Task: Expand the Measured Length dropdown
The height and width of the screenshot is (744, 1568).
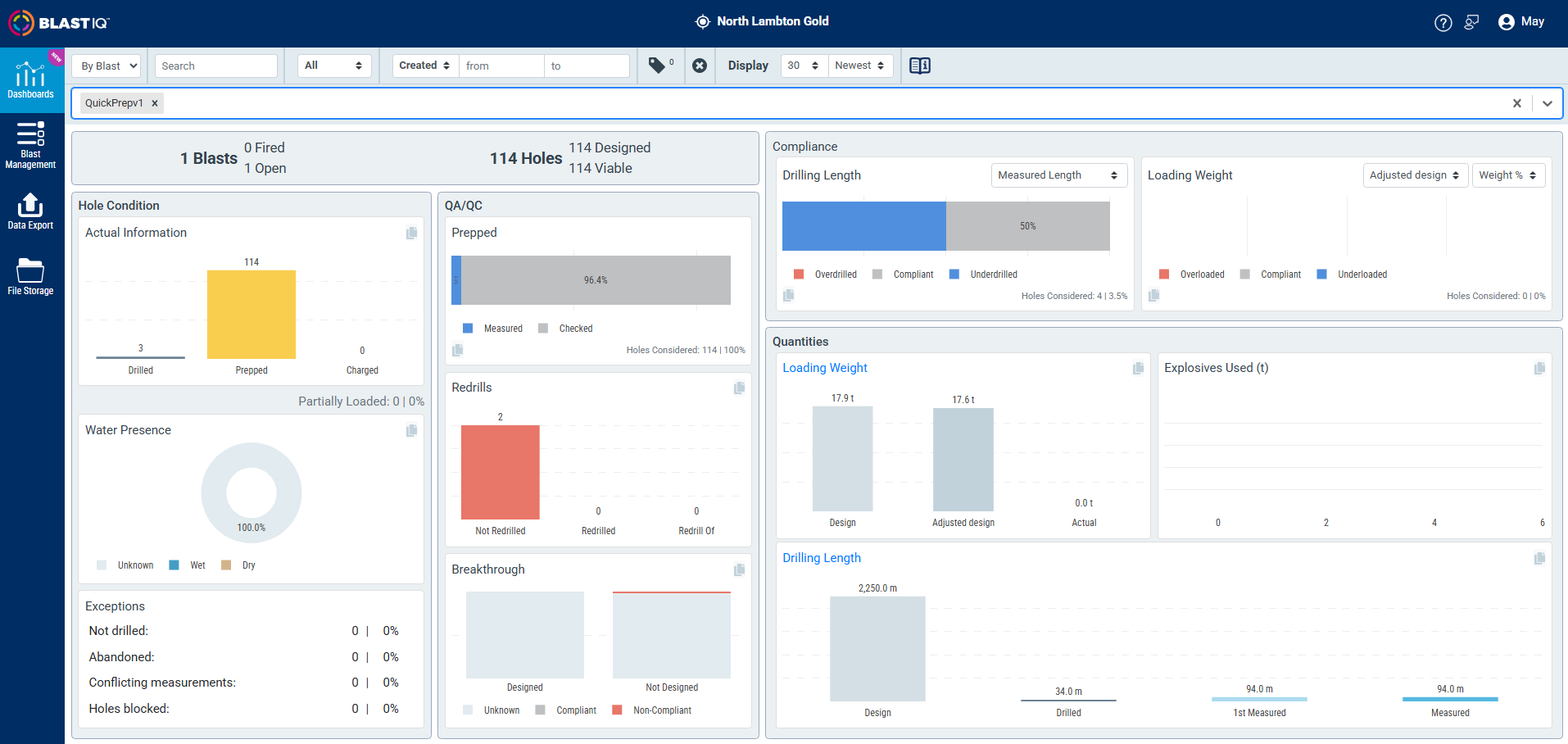Action: pyautogui.click(x=1059, y=175)
